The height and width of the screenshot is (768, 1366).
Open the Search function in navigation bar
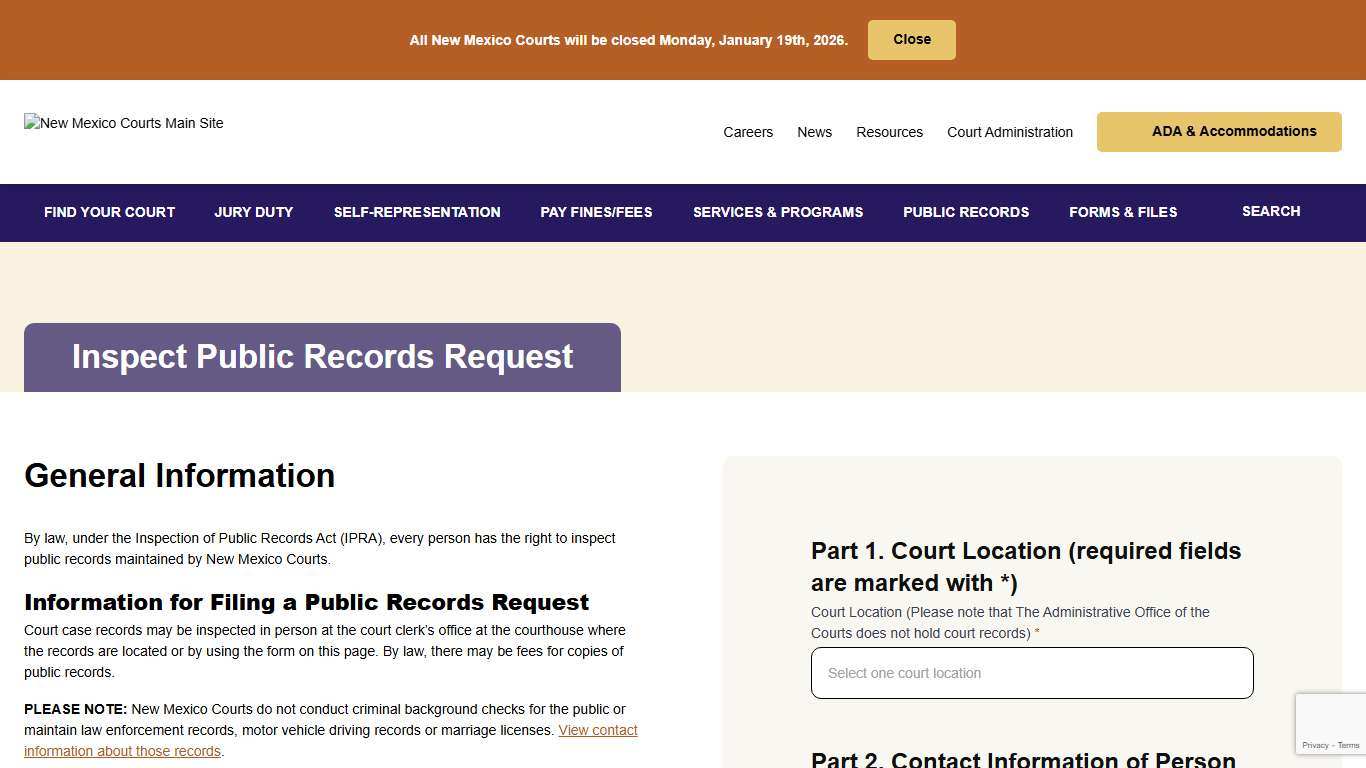click(1271, 212)
